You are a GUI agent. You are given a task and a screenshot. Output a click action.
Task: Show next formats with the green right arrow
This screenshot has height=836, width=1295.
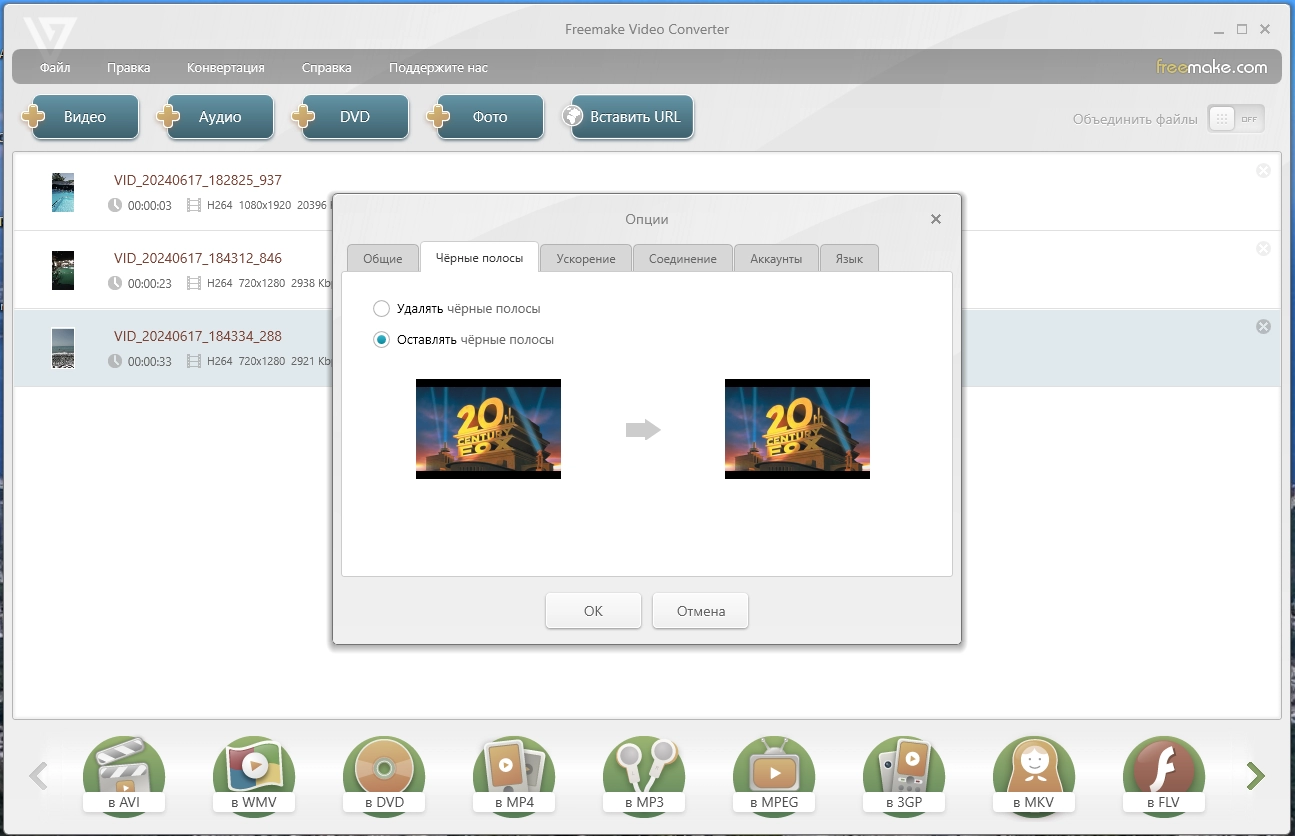click(1256, 775)
